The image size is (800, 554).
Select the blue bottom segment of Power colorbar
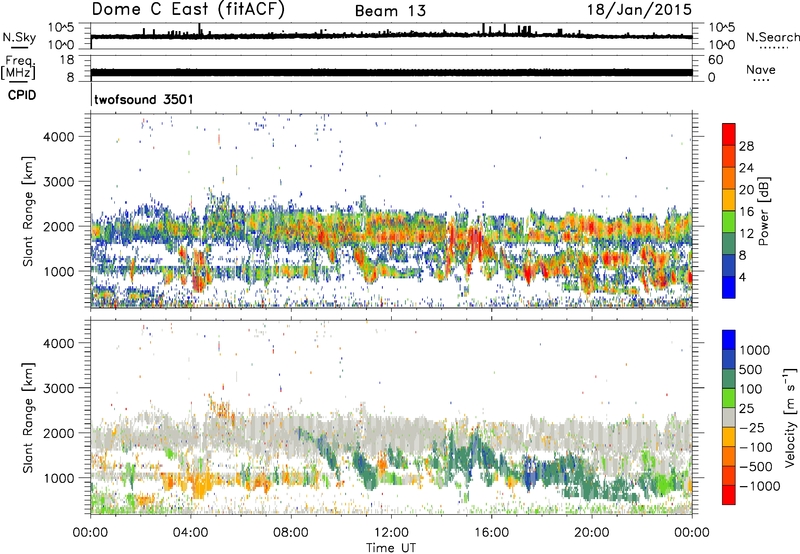tap(729, 287)
